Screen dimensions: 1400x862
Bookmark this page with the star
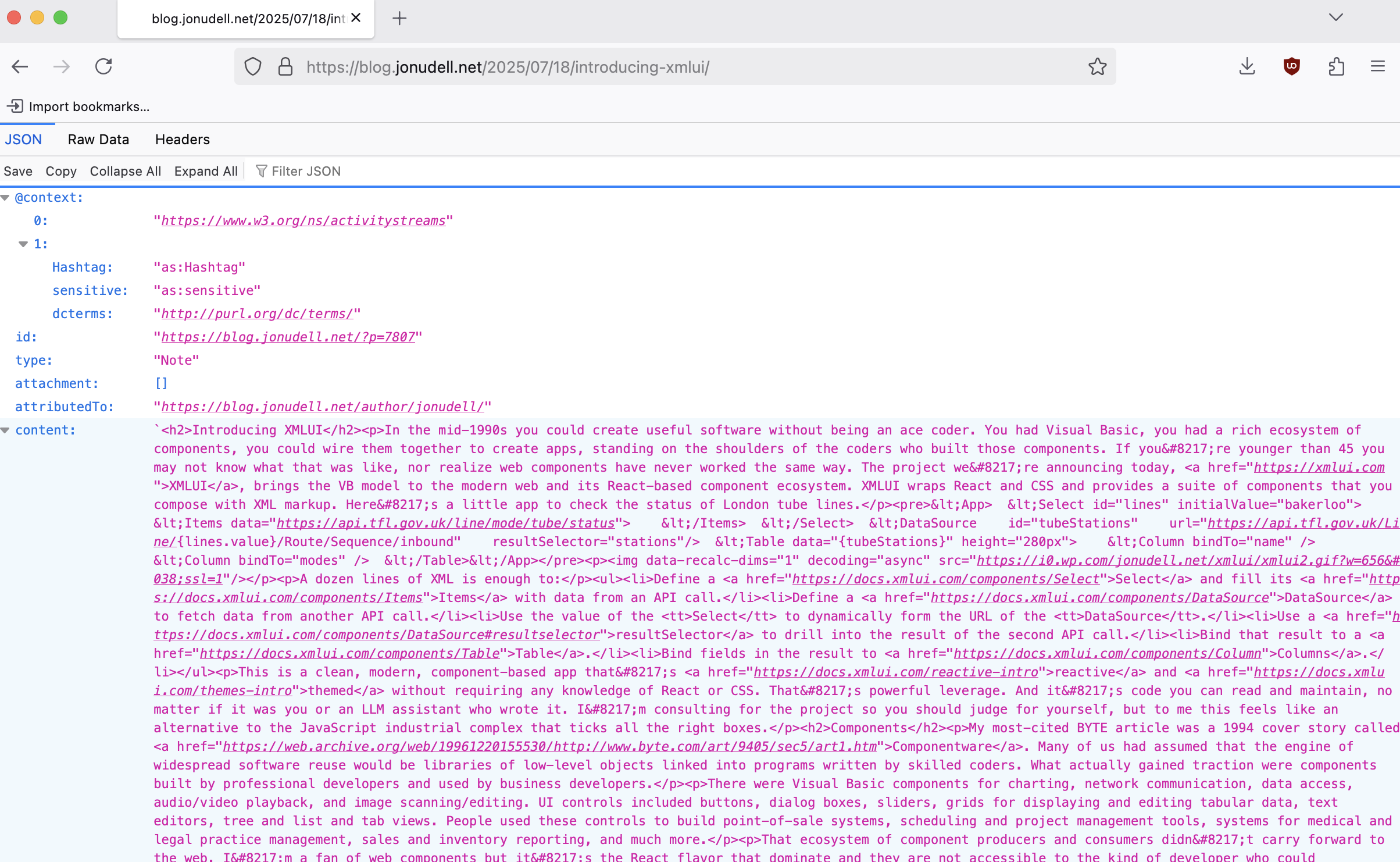1097,67
